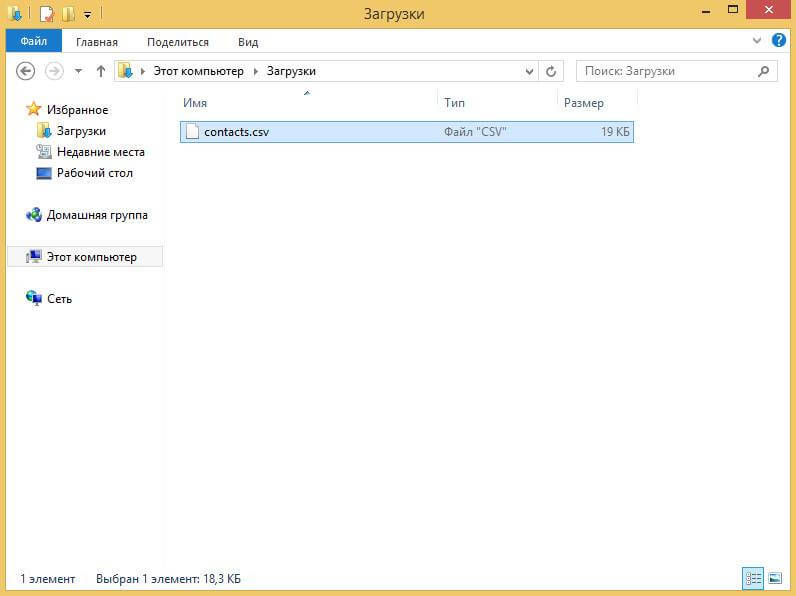Click the 1 элемент status text
796x596 pixels.
point(47,579)
